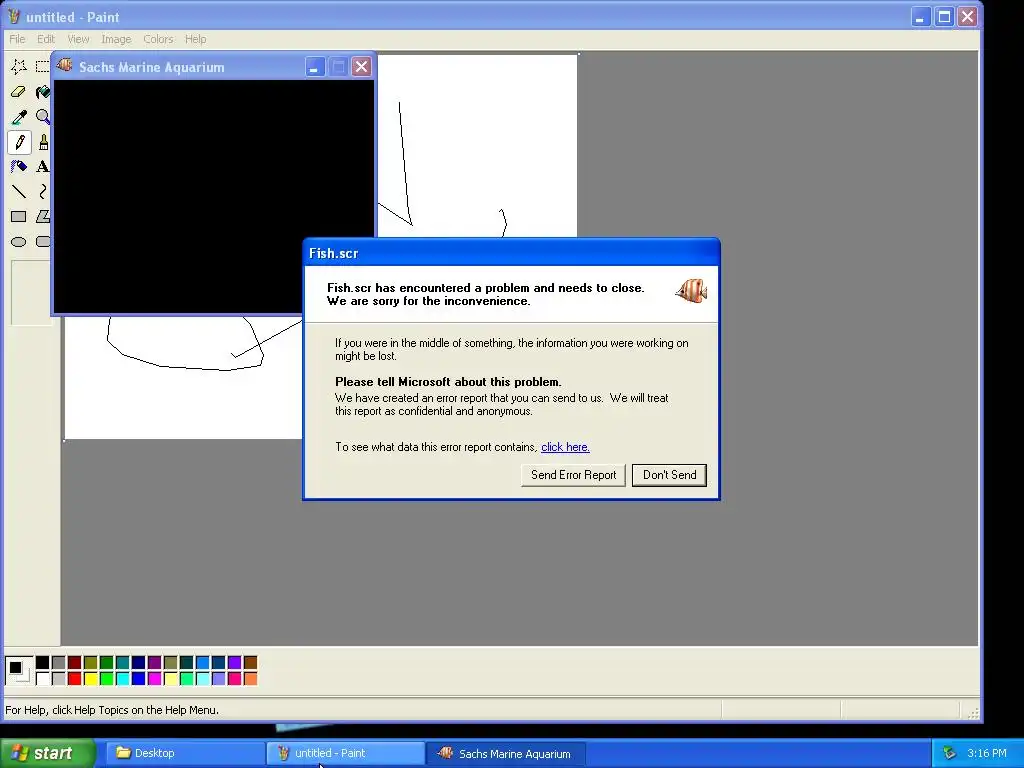The width and height of the screenshot is (1024, 768).
Task: Click the fish icon in Aquarium title bar
Action: [64, 65]
